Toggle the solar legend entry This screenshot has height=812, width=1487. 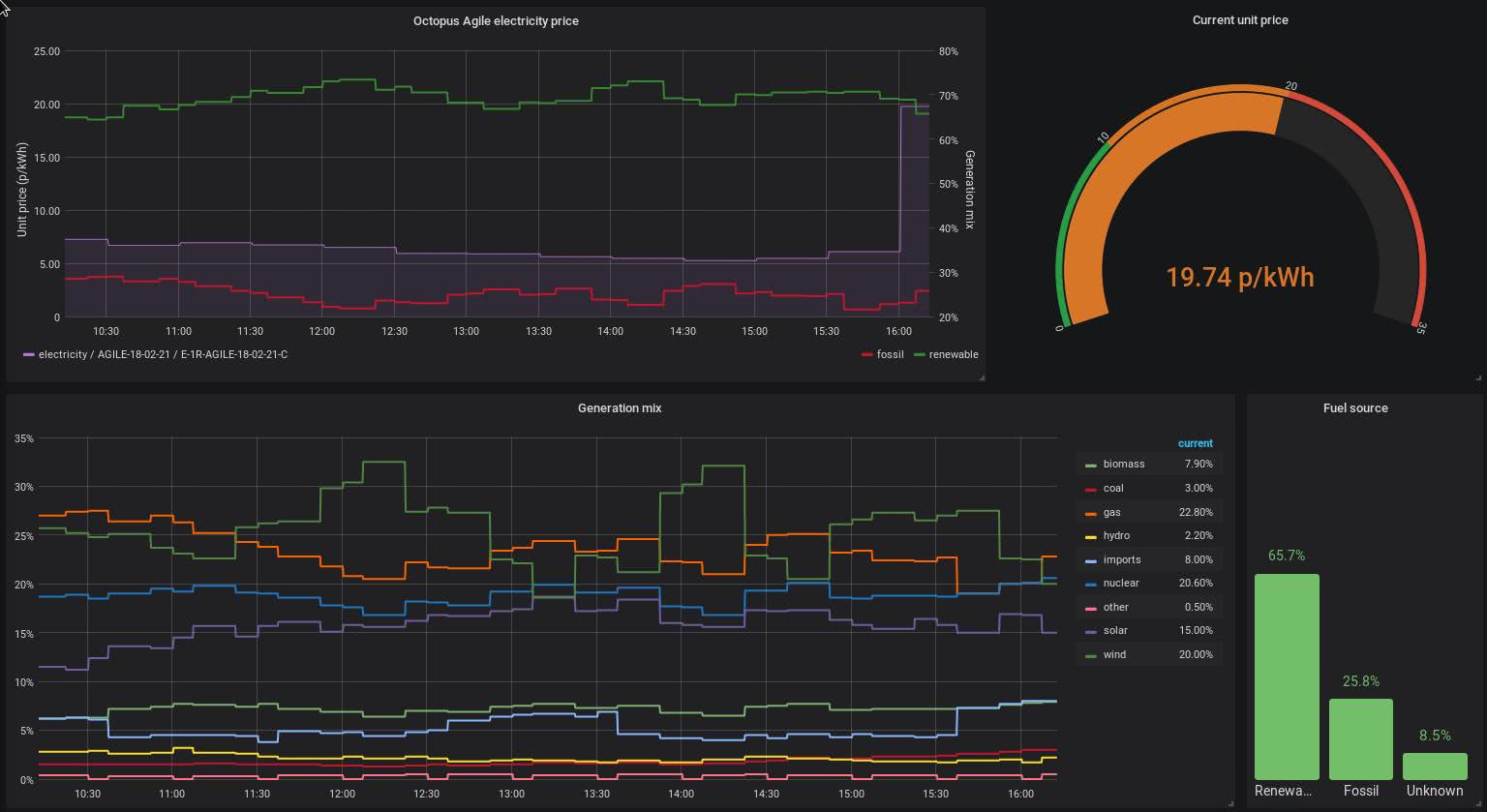click(1115, 630)
